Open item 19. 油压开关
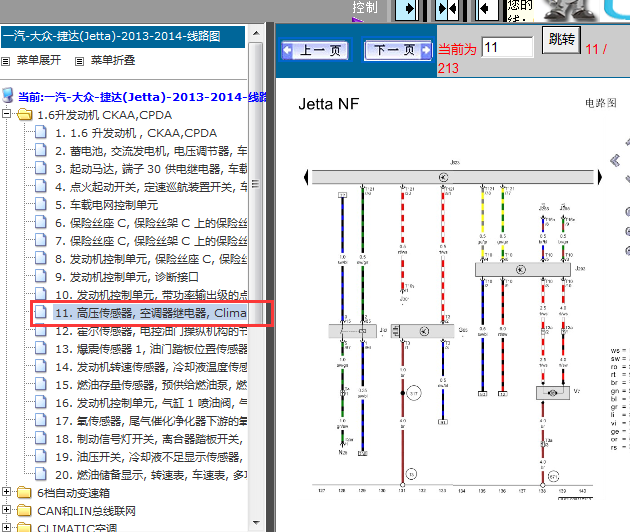The width and height of the screenshot is (630, 532). point(149,457)
